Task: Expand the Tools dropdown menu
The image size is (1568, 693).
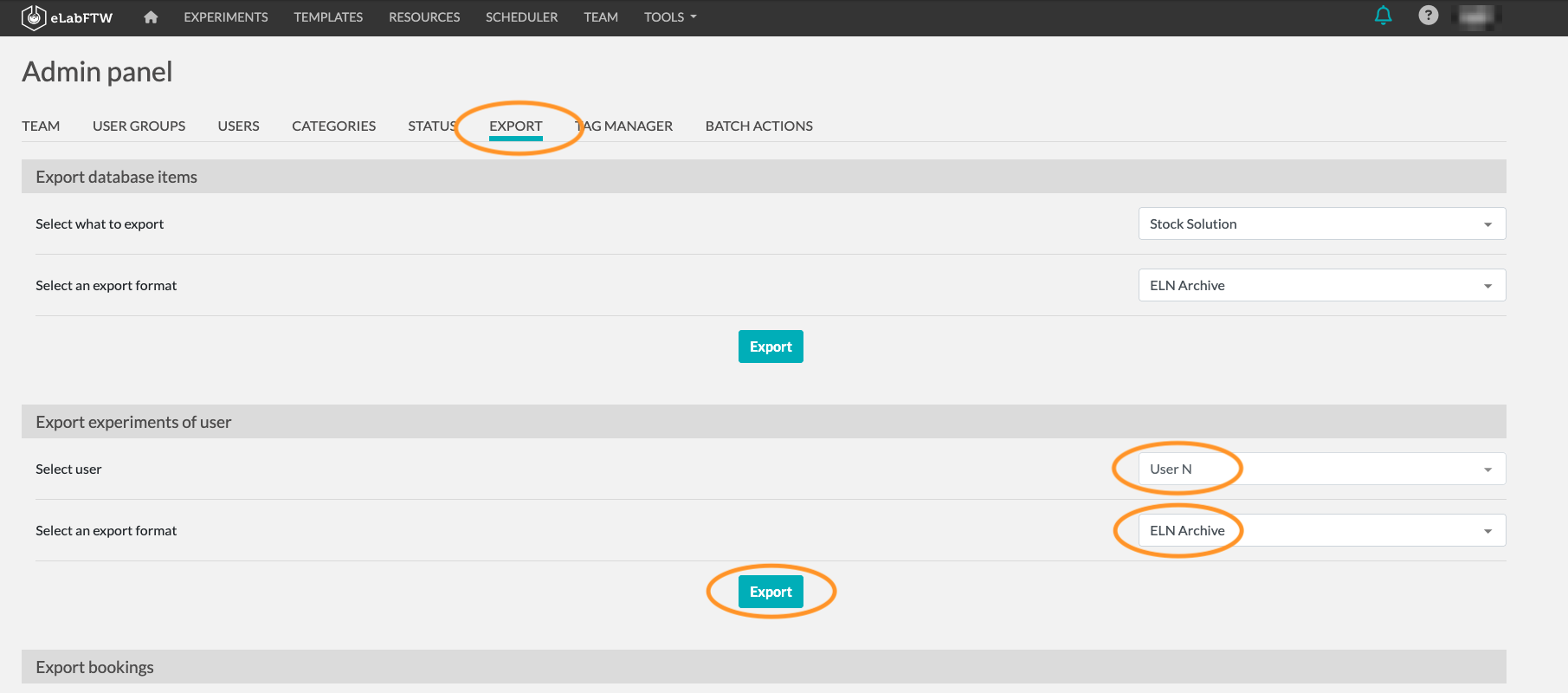Action: (670, 17)
